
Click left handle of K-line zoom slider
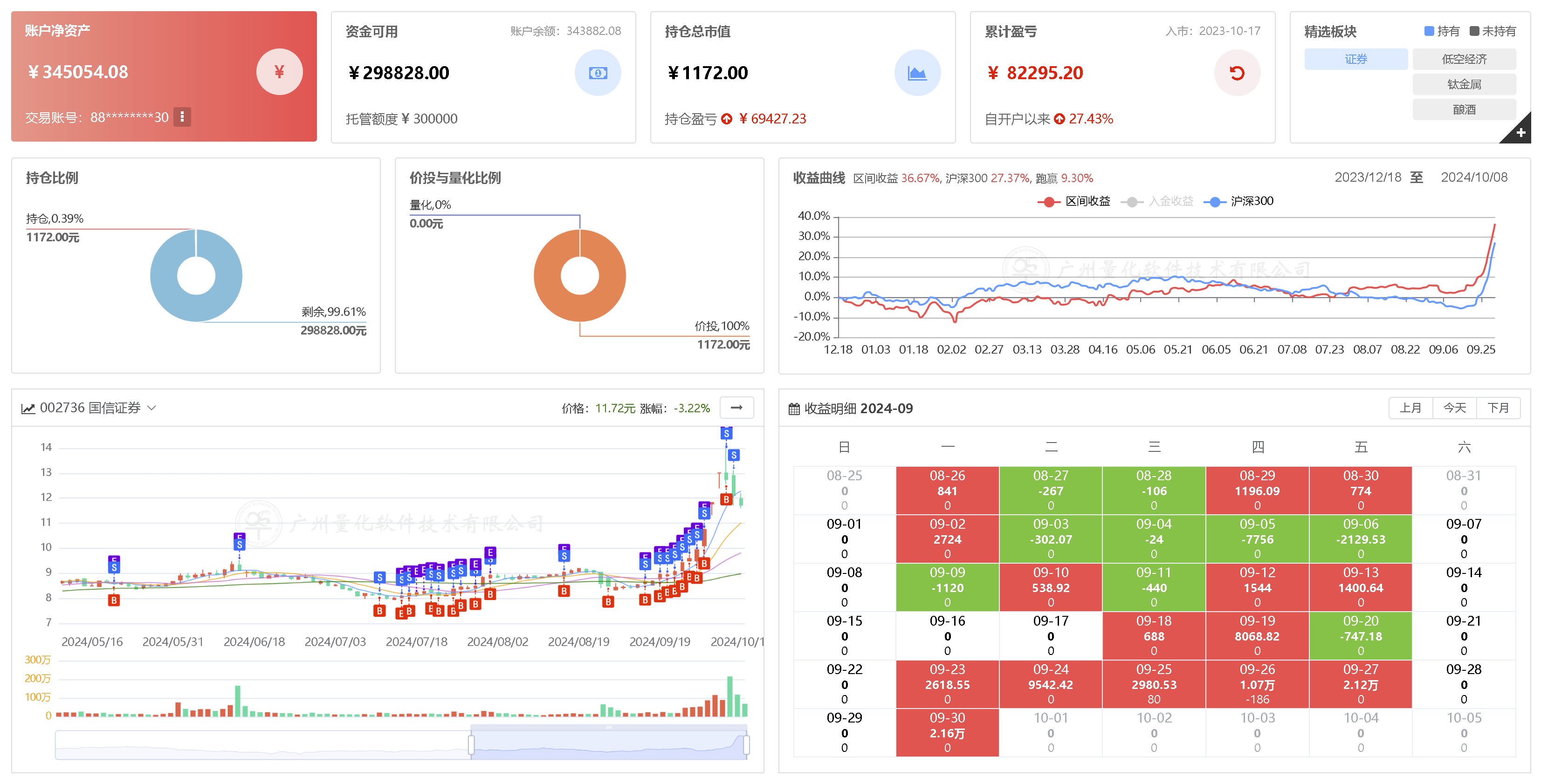click(x=471, y=744)
